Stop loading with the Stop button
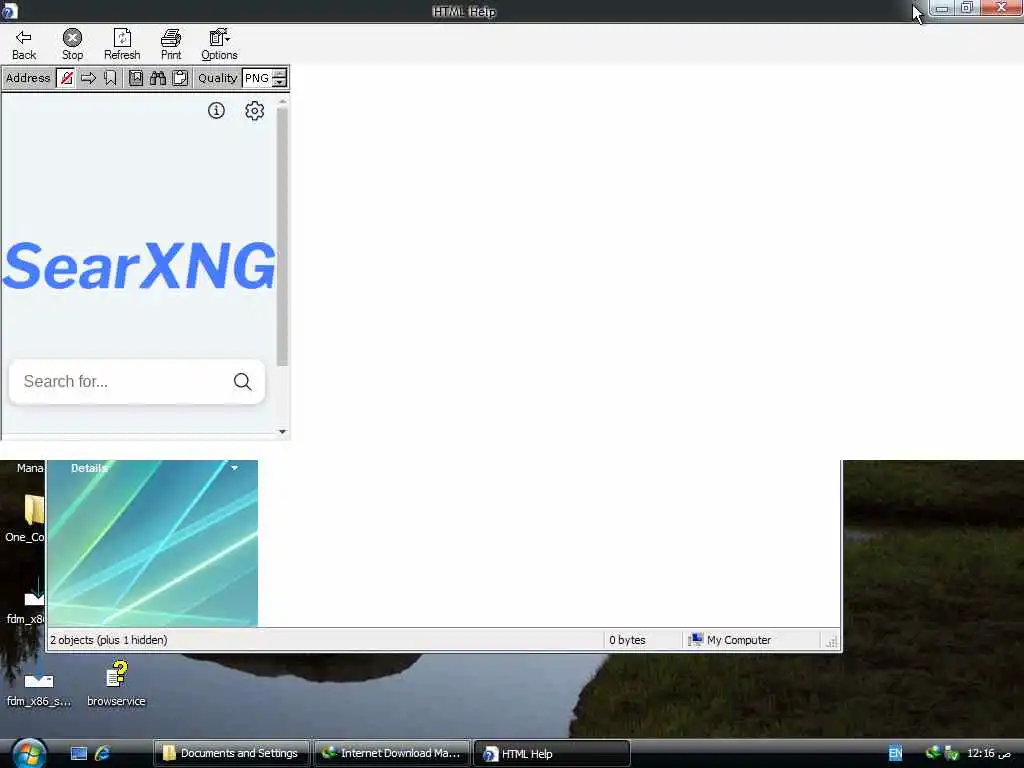This screenshot has width=1024, height=768. pos(72,44)
